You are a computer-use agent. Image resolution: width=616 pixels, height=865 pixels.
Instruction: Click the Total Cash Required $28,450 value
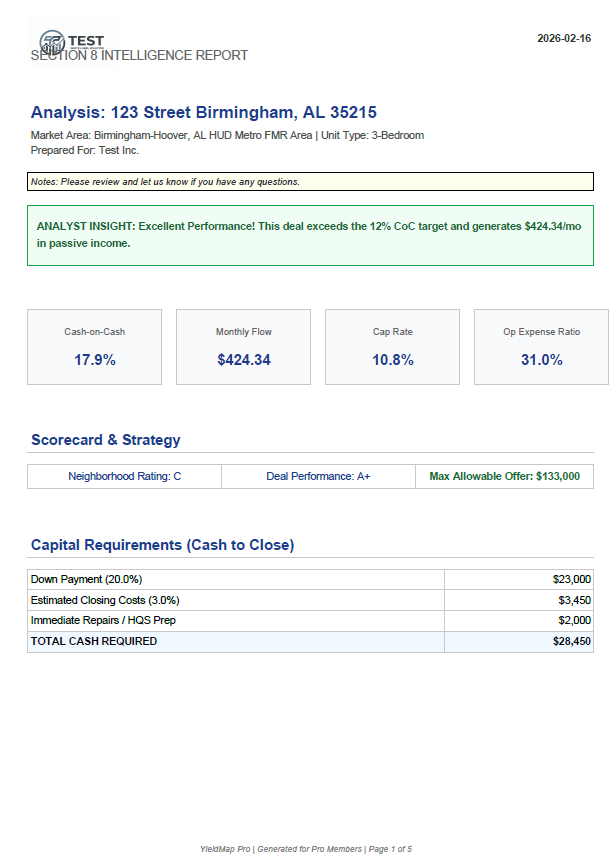coord(572,641)
